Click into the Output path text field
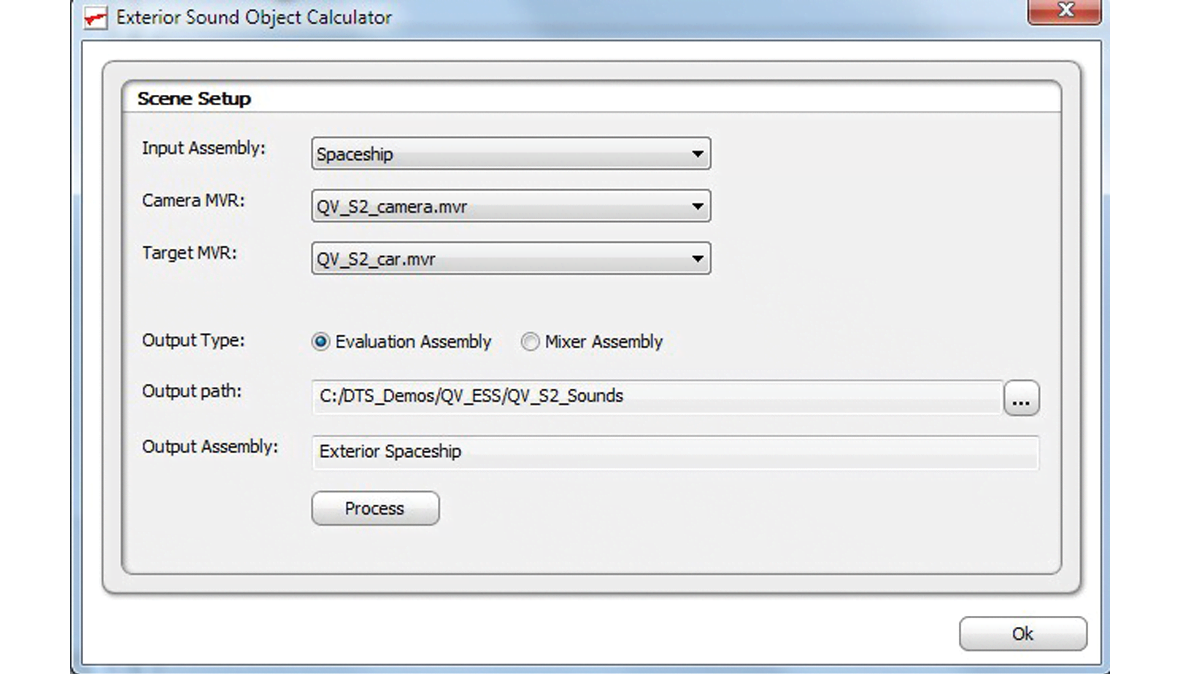 pos(656,396)
